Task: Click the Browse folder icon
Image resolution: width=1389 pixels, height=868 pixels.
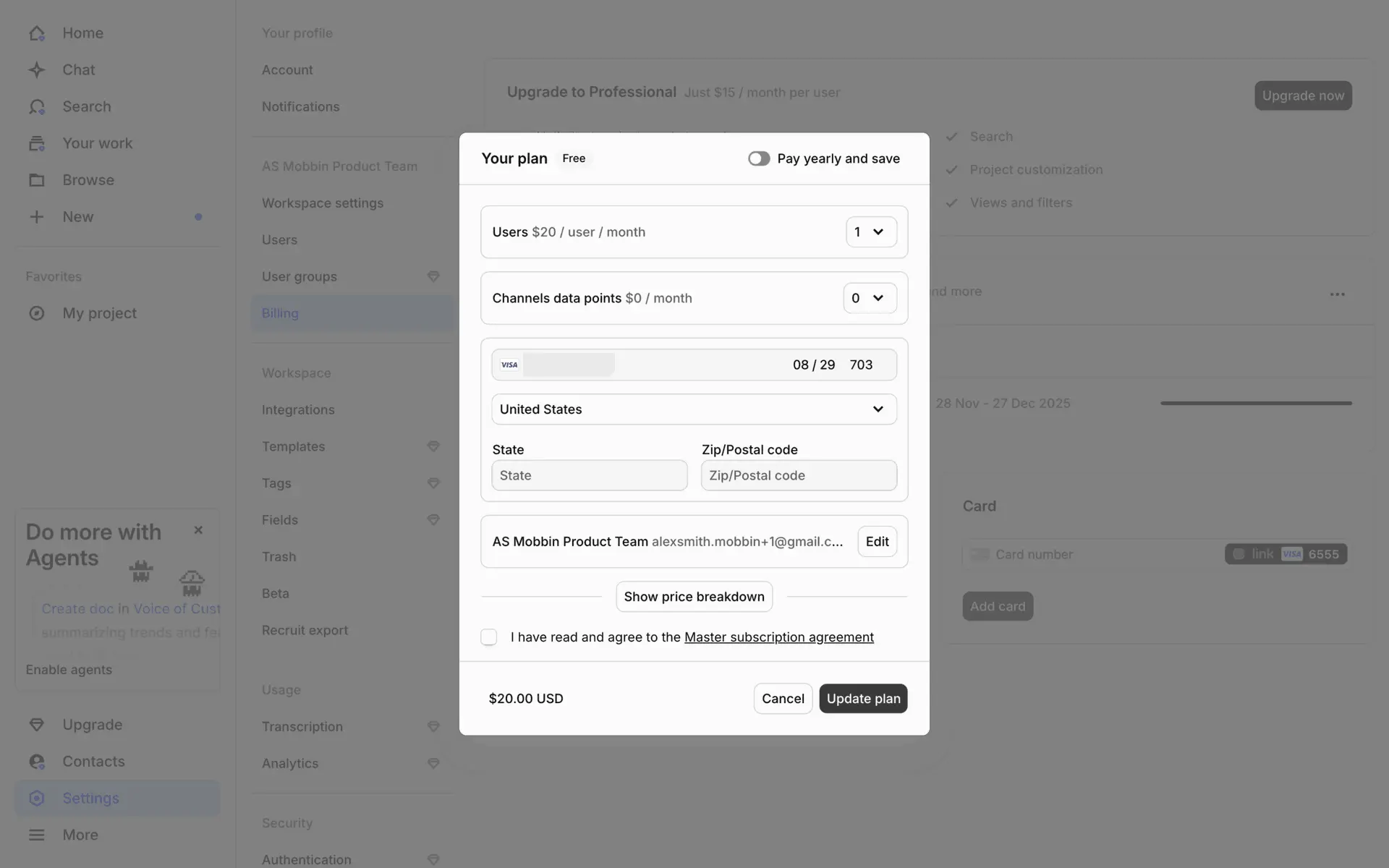Action: (37, 180)
